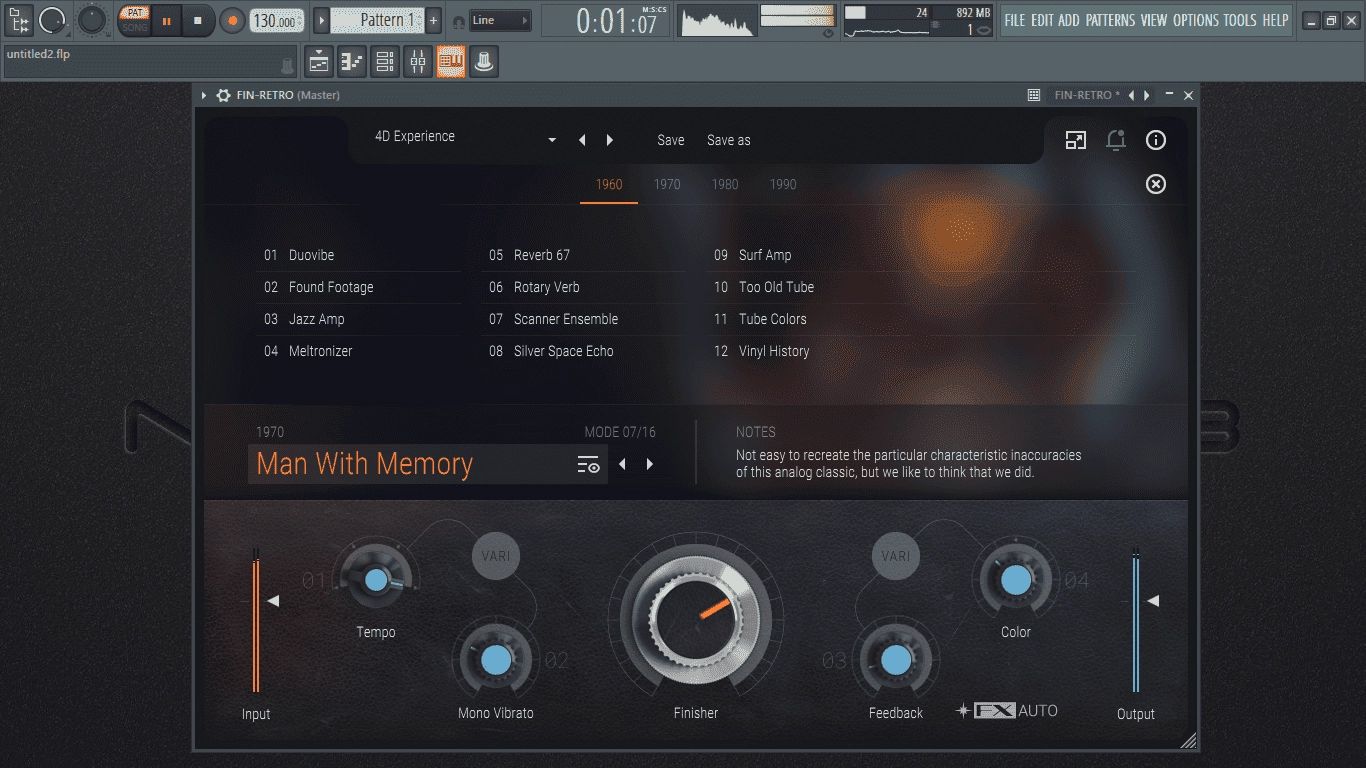Click the Tempo knob

(376, 580)
